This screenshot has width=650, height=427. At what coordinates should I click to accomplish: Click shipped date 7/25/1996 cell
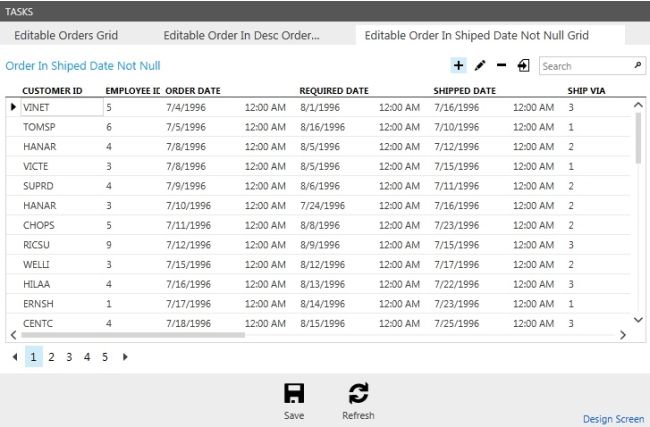pyautogui.click(x=456, y=323)
